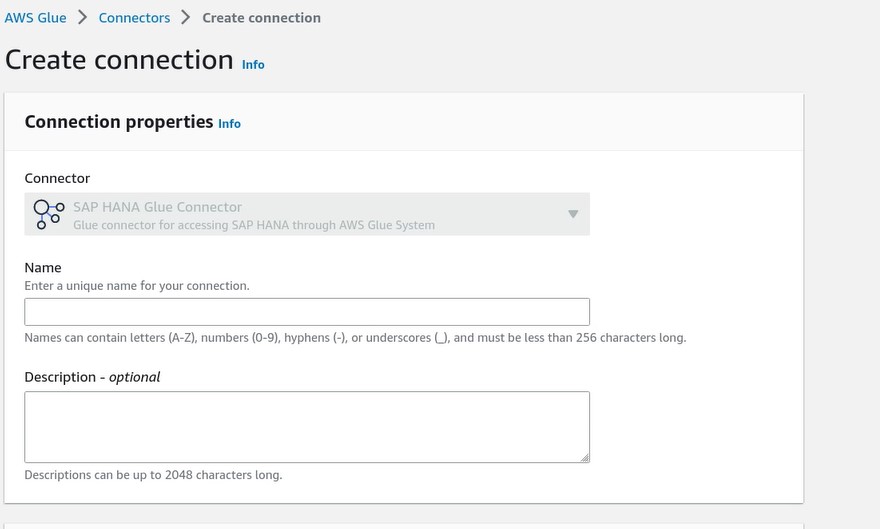
Task: Click the breadcrumb chevron after Connectors
Action: (186, 17)
